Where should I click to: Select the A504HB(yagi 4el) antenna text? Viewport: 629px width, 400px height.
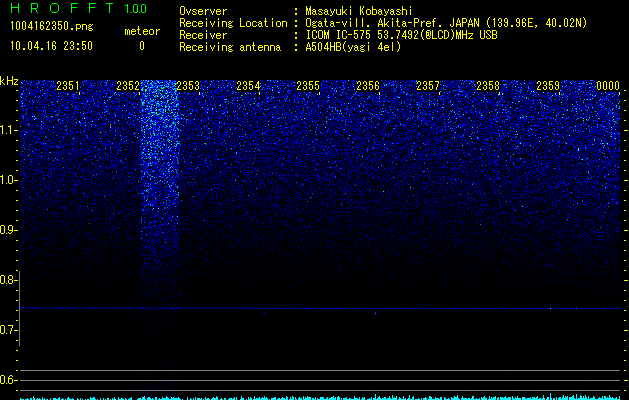353,47
